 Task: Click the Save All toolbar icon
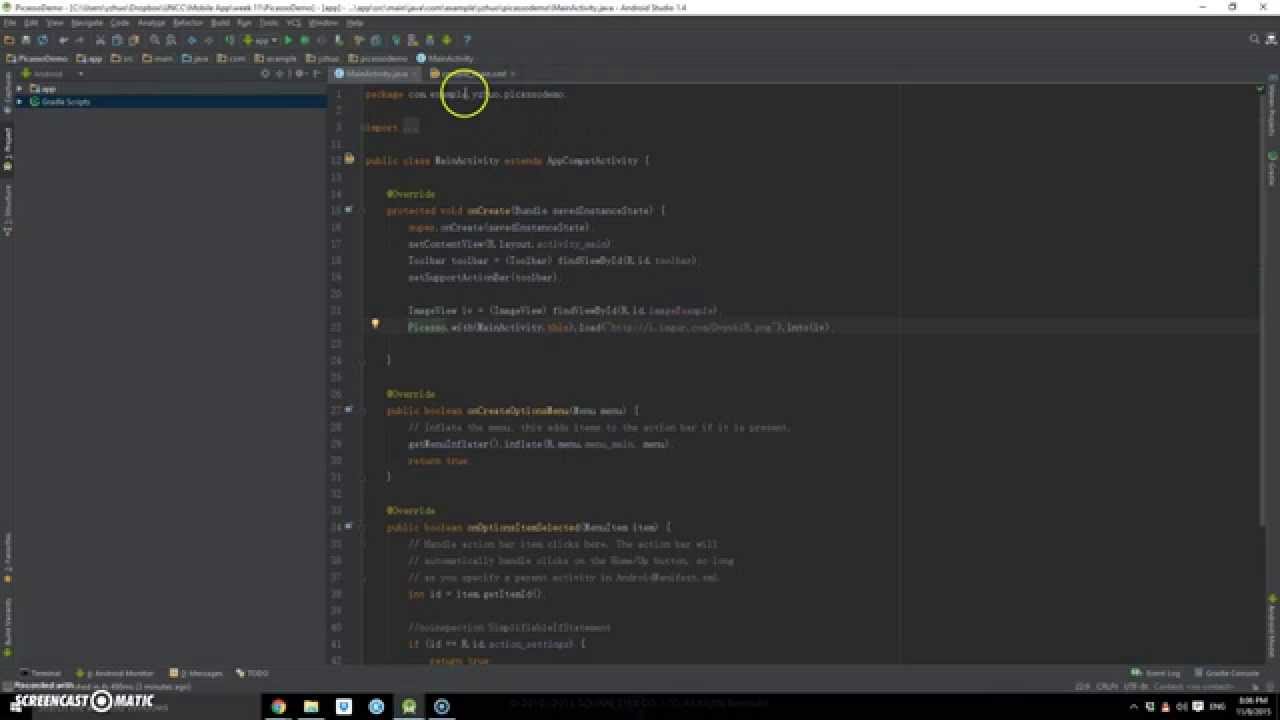pos(26,40)
